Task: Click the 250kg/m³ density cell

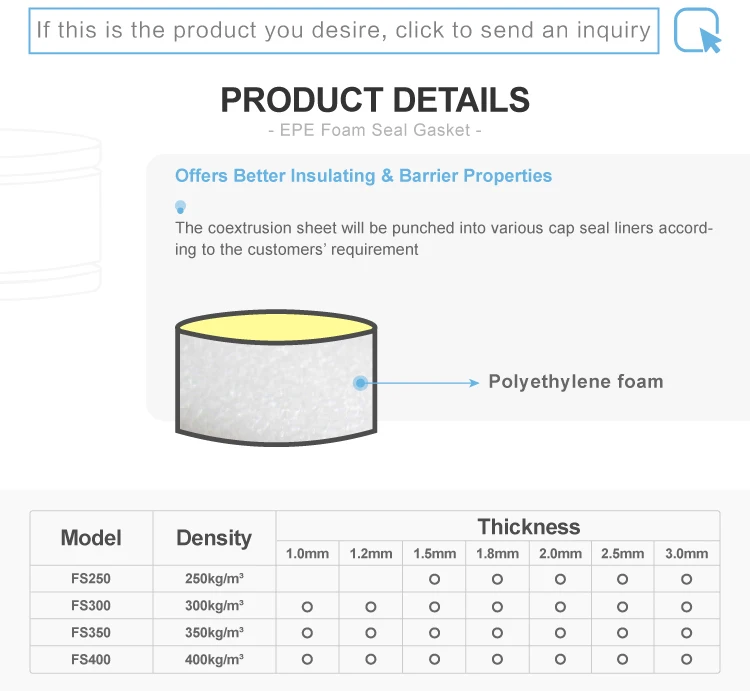Action: tap(214, 579)
